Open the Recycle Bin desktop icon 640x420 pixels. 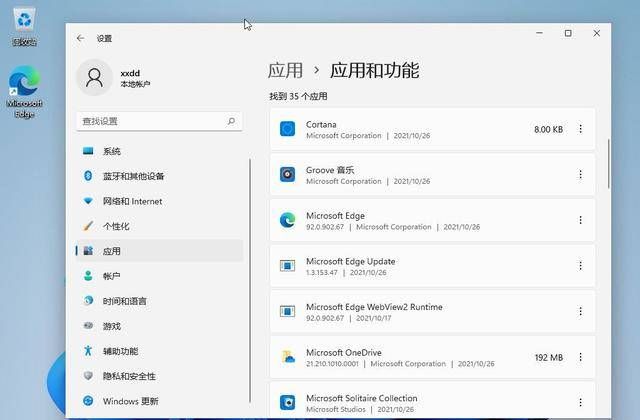tap(24, 28)
